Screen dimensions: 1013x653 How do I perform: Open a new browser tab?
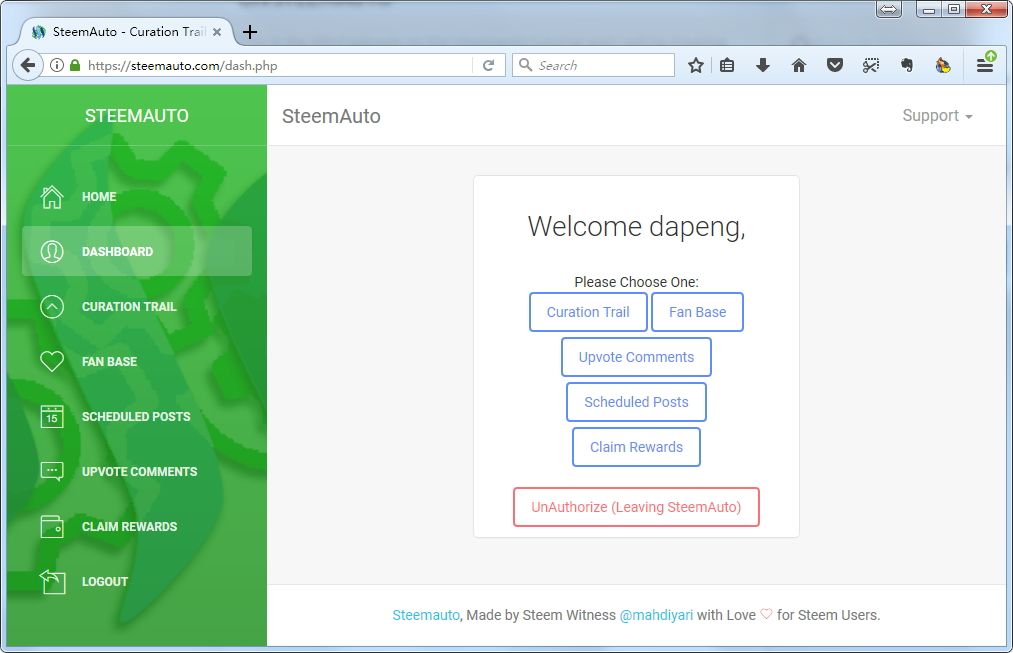click(250, 32)
